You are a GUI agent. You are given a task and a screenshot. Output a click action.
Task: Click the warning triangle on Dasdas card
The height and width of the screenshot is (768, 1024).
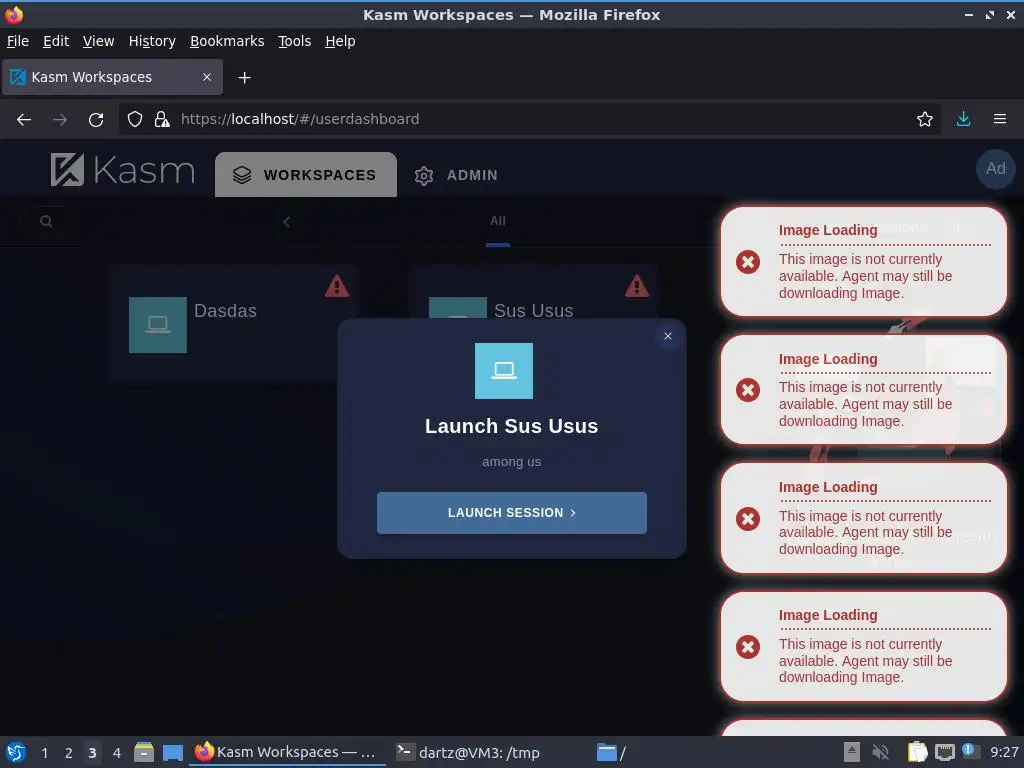[336, 286]
